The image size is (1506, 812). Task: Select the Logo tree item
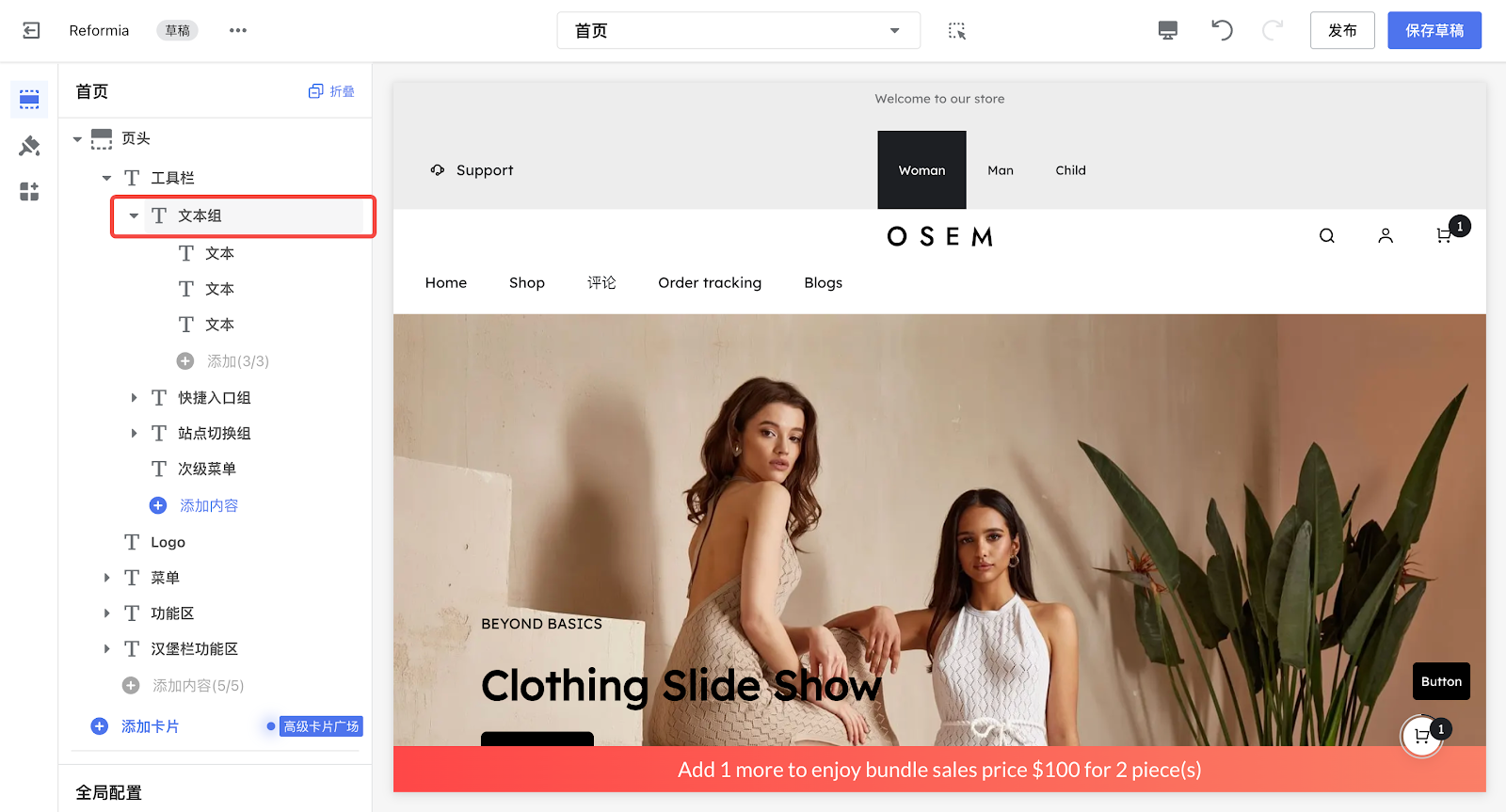[168, 542]
